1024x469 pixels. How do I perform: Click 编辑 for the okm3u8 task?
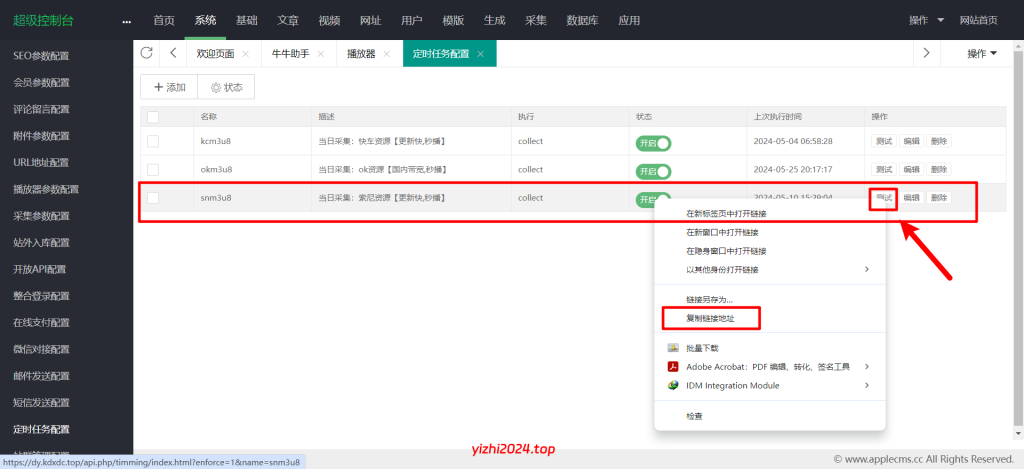pyautogui.click(x=911, y=170)
